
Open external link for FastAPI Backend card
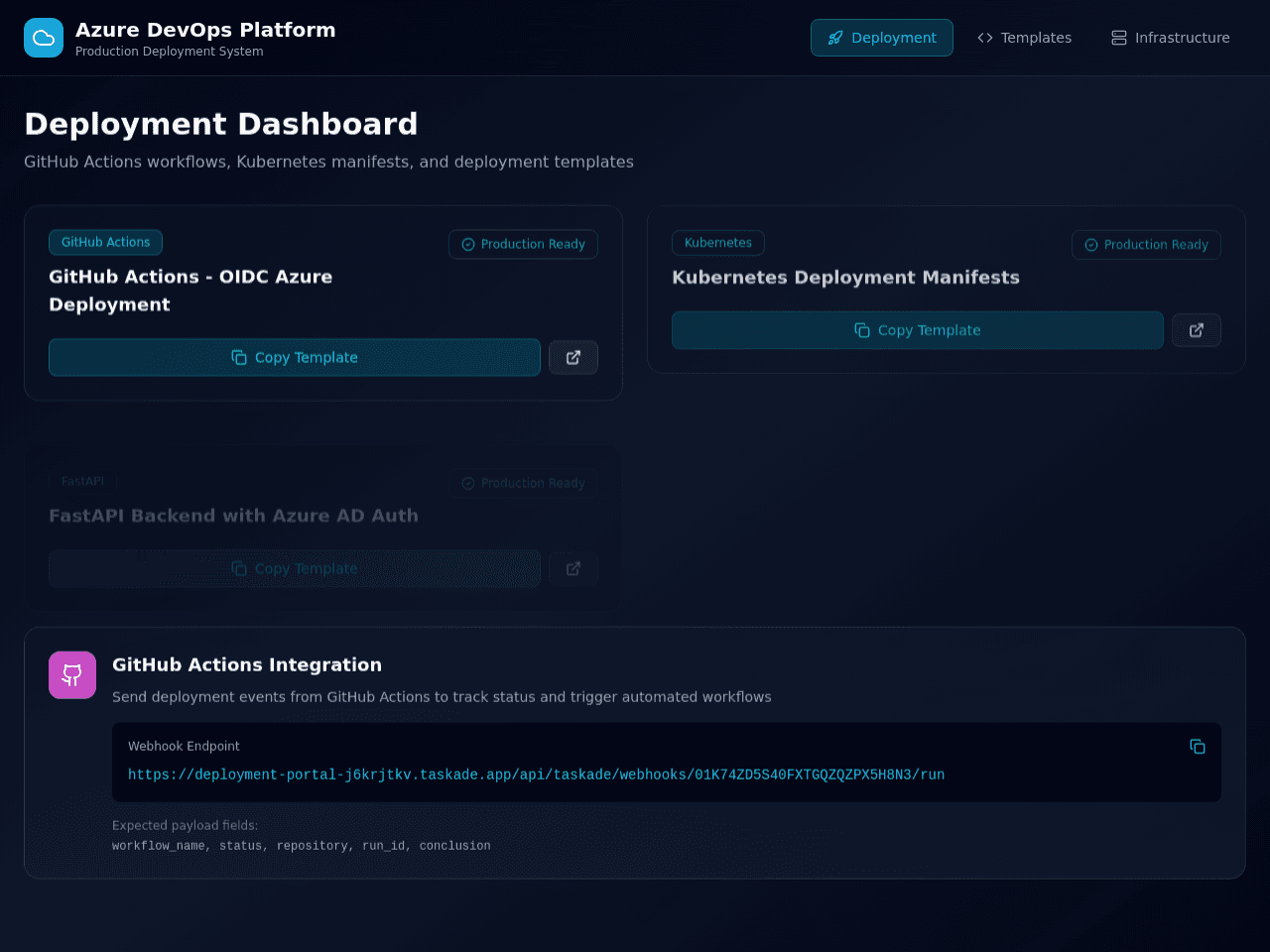[573, 569]
